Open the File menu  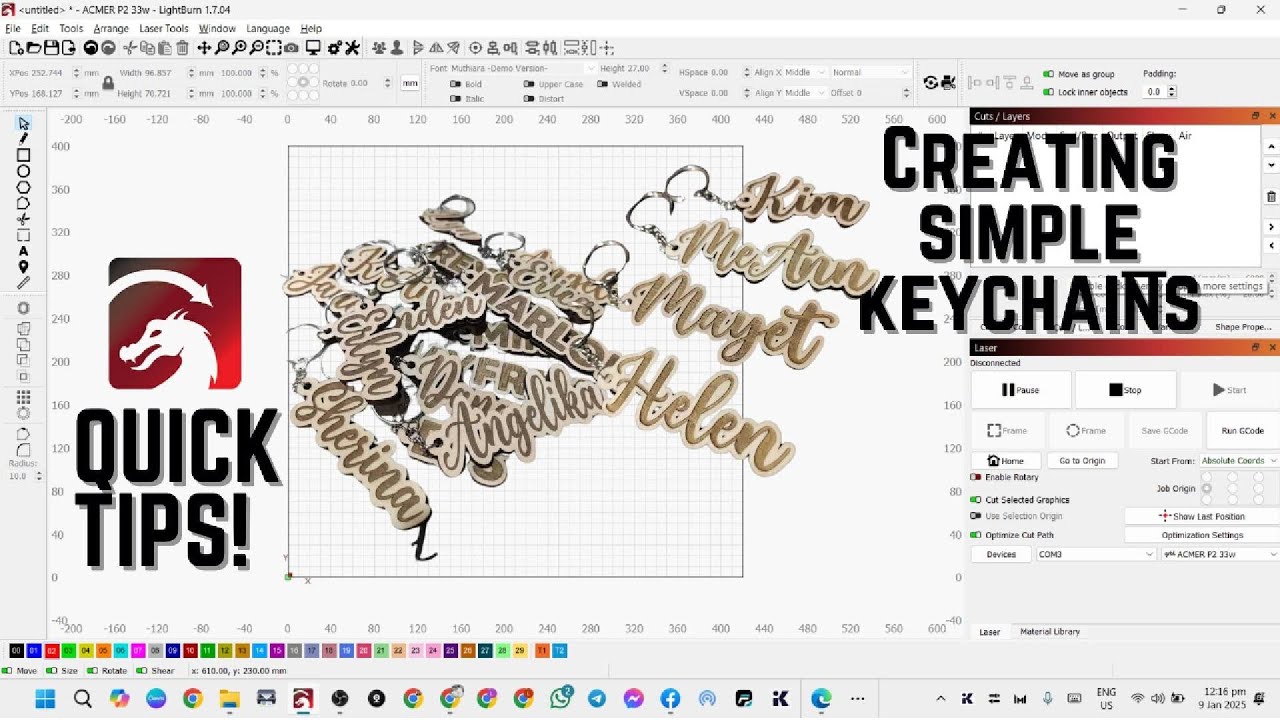point(13,29)
